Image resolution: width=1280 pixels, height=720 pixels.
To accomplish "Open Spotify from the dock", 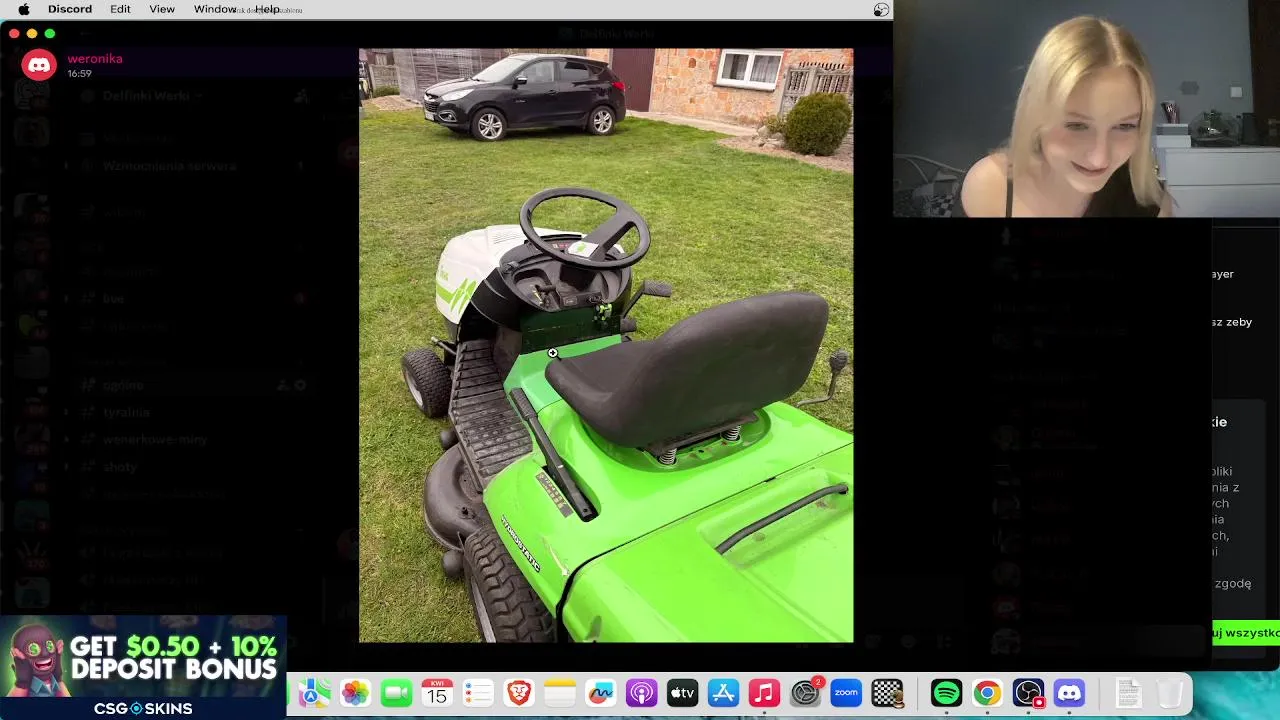I will click(946, 693).
